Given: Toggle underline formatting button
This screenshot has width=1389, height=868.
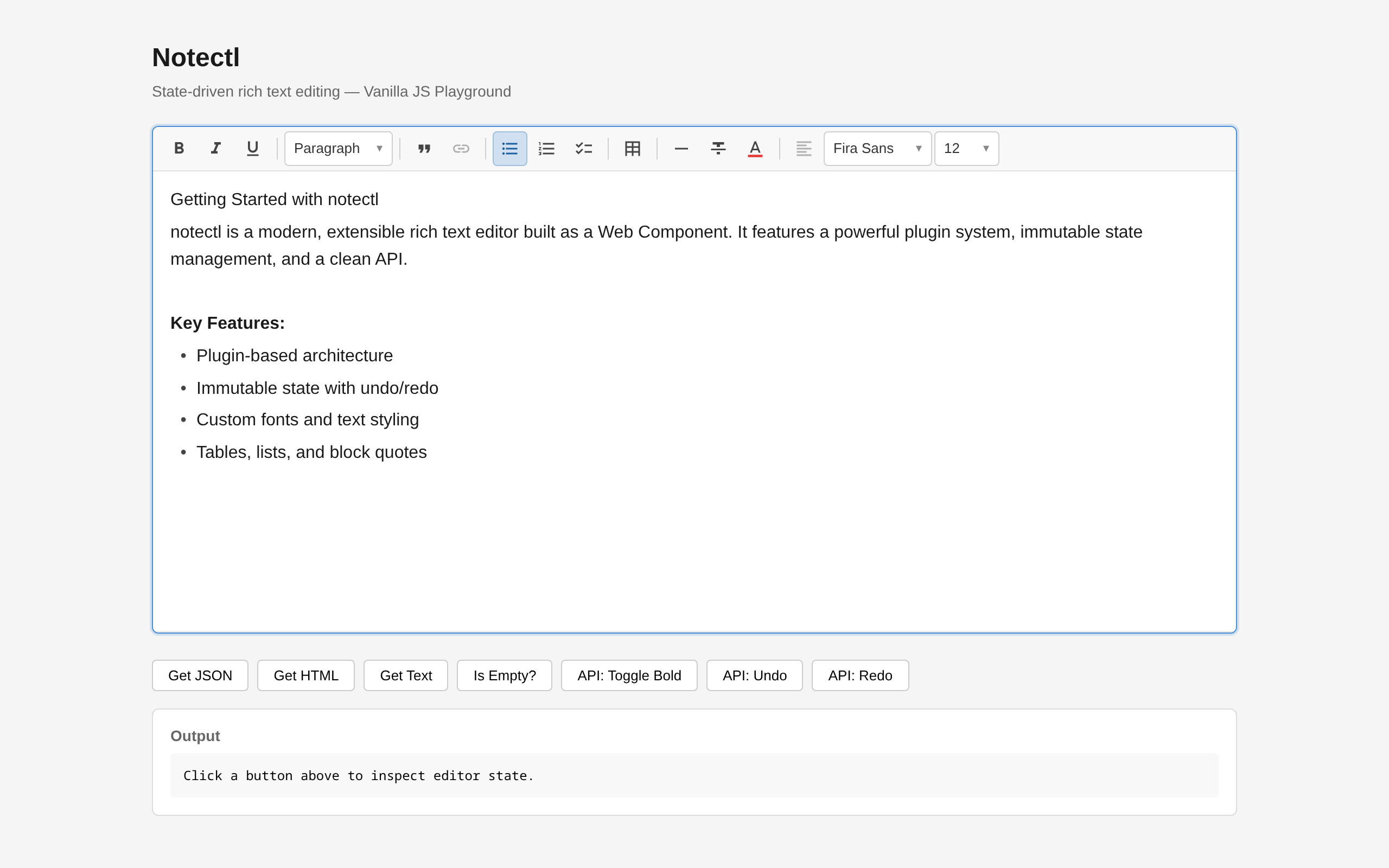Looking at the screenshot, I should 252,149.
